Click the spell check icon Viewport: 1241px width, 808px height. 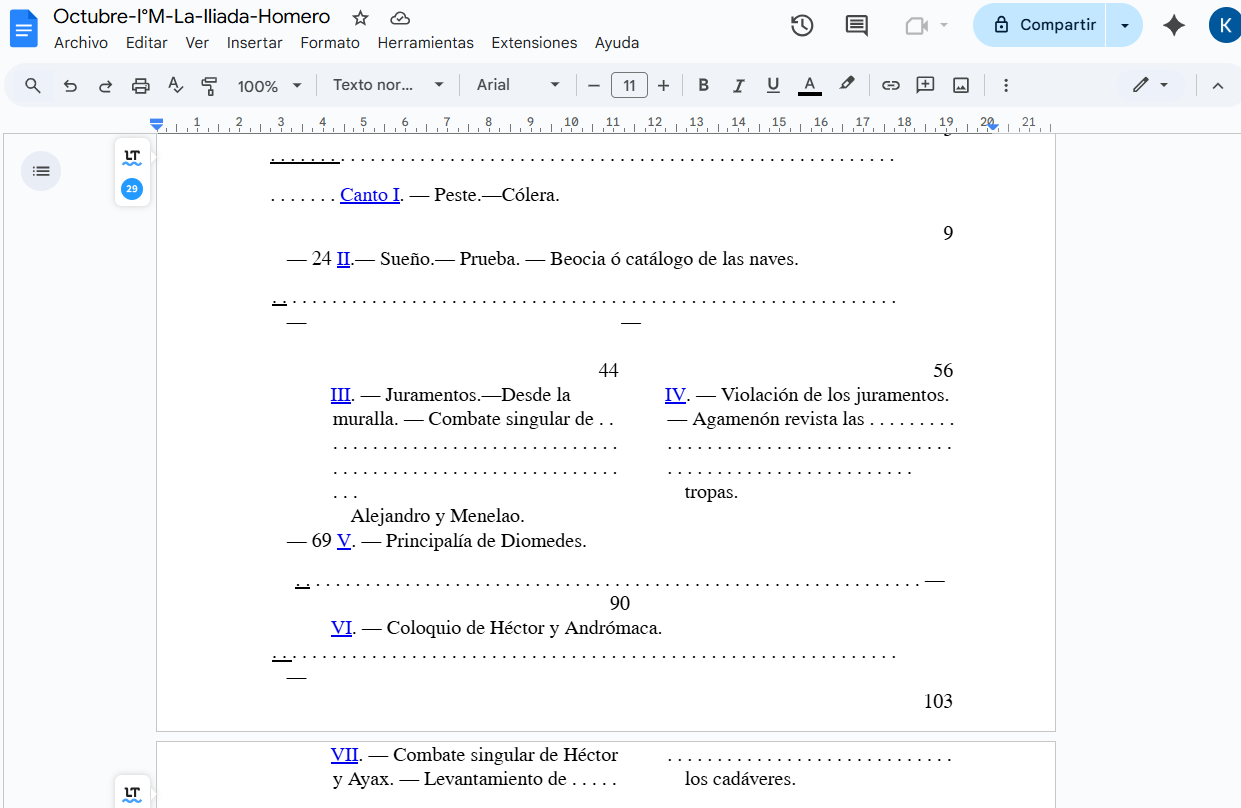[x=175, y=85]
